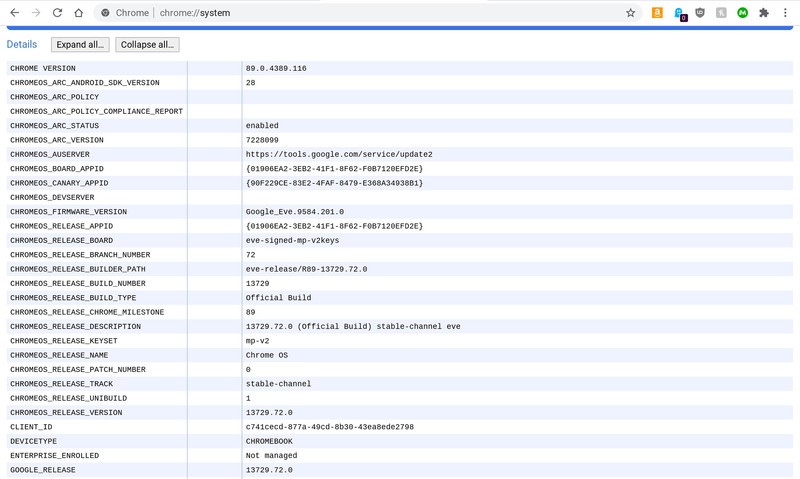Go back to the previous page
The width and height of the screenshot is (800, 479).
pyautogui.click(x=14, y=13)
